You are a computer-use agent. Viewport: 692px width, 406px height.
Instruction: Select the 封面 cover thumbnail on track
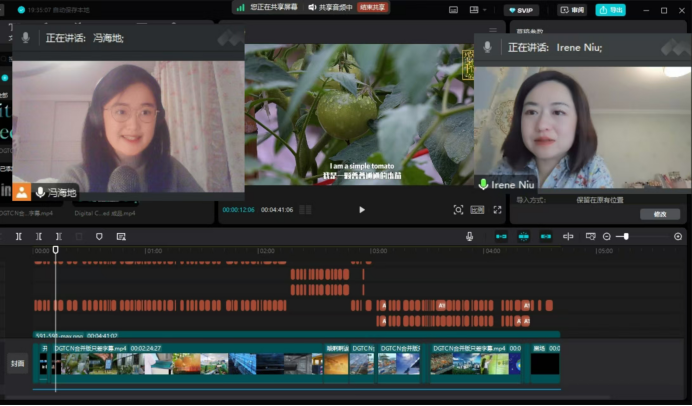coord(17,363)
